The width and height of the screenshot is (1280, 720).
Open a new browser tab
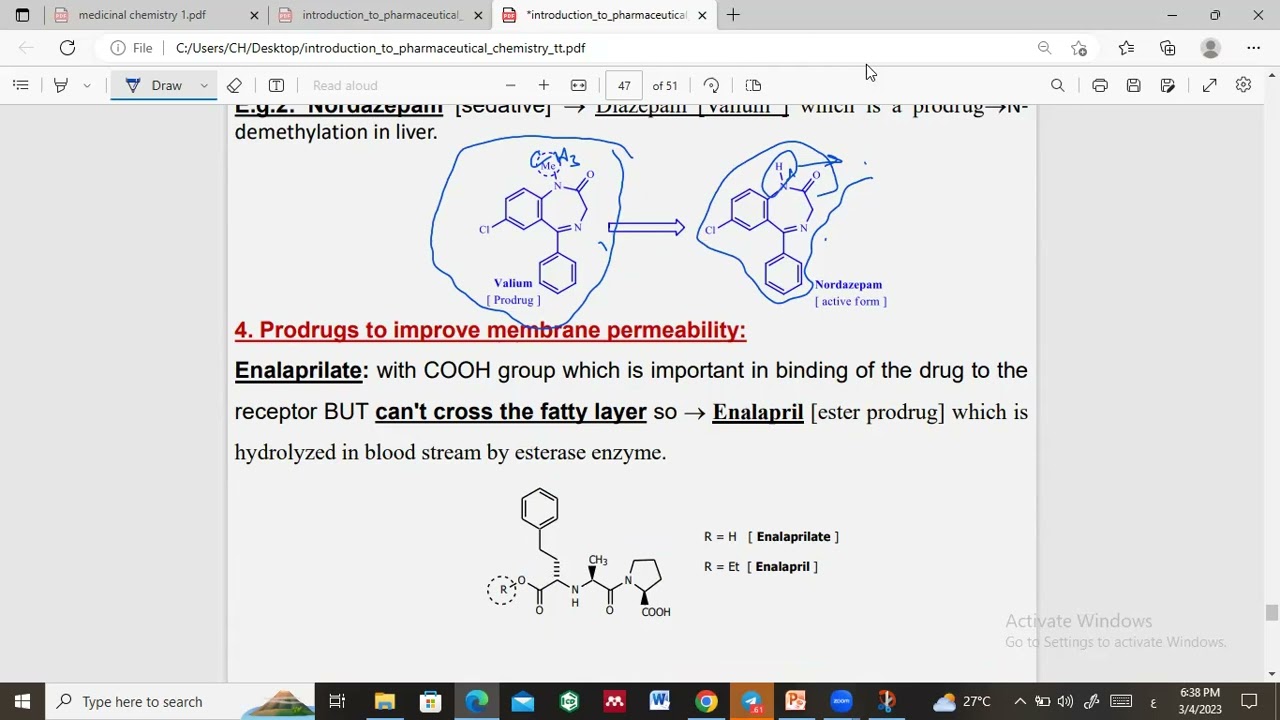733,15
